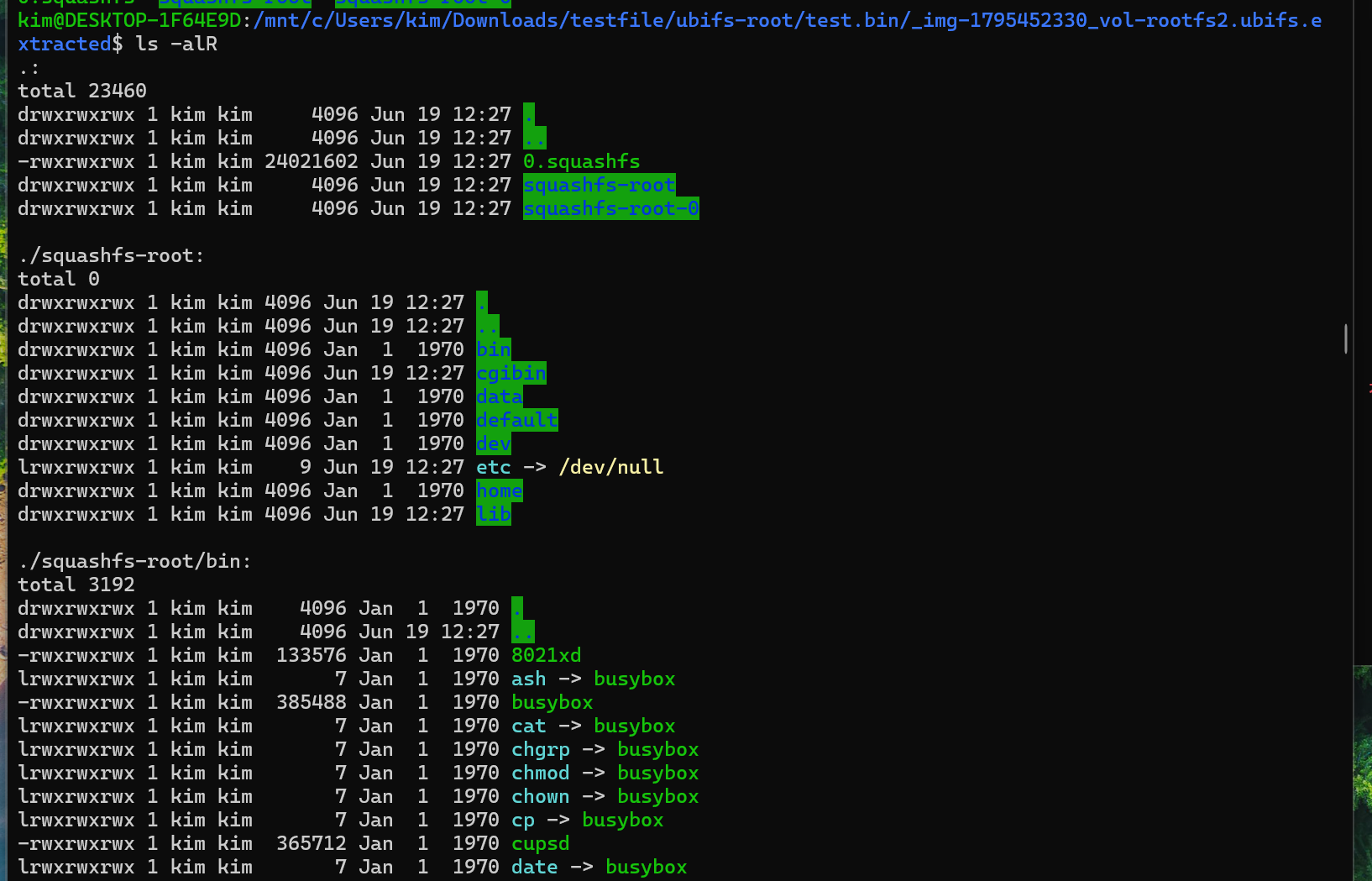This screenshot has height=881, width=1372.
Task: Click the cupsd executable file name
Action: [x=541, y=843]
